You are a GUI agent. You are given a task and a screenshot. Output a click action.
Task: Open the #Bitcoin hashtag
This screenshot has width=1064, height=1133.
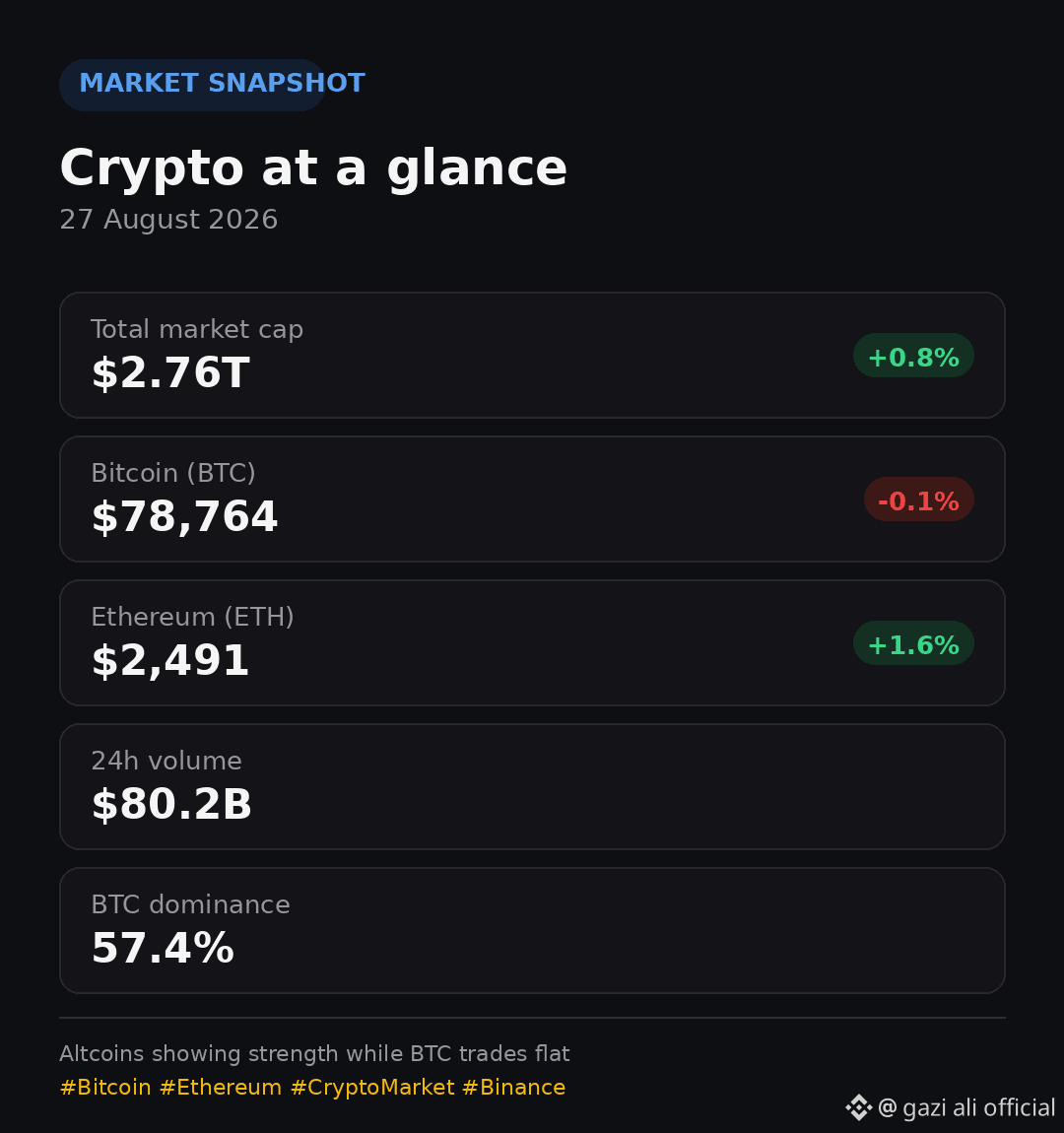coord(104,1087)
